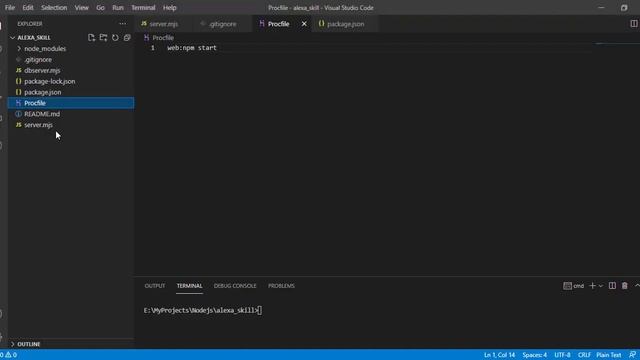Collapse the ALEXA_SKILL root folder
640x360 pixels.
point(34,38)
